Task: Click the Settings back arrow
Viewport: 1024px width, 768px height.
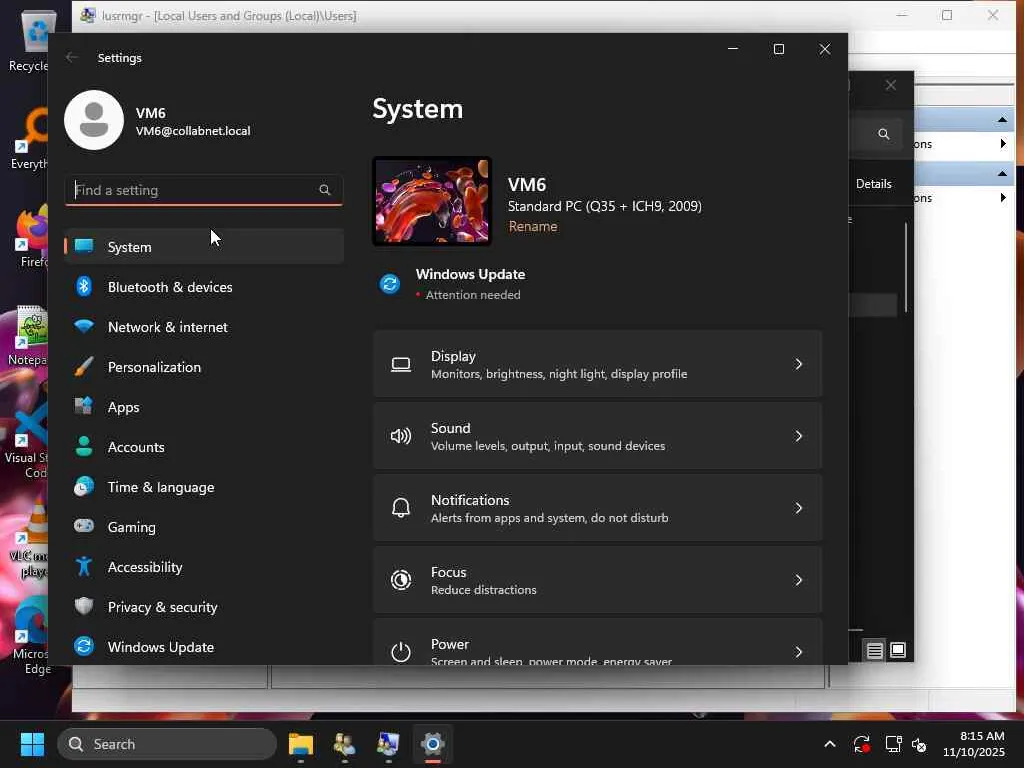Action: [x=72, y=57]
